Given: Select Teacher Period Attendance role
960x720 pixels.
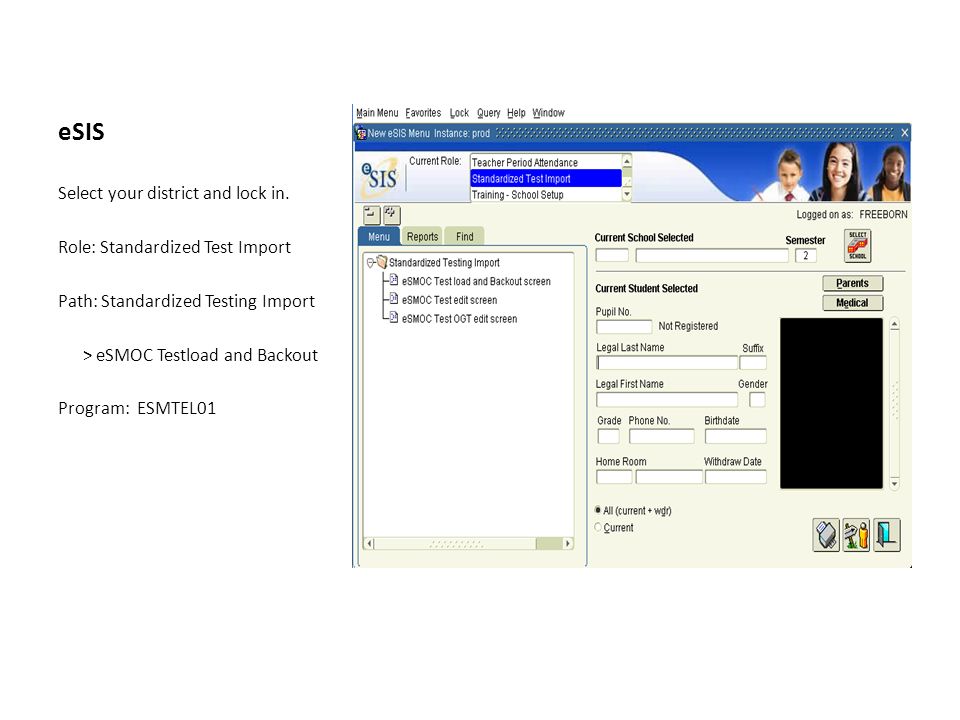Looking at the screenshot, I should click(x=546, y=162).
